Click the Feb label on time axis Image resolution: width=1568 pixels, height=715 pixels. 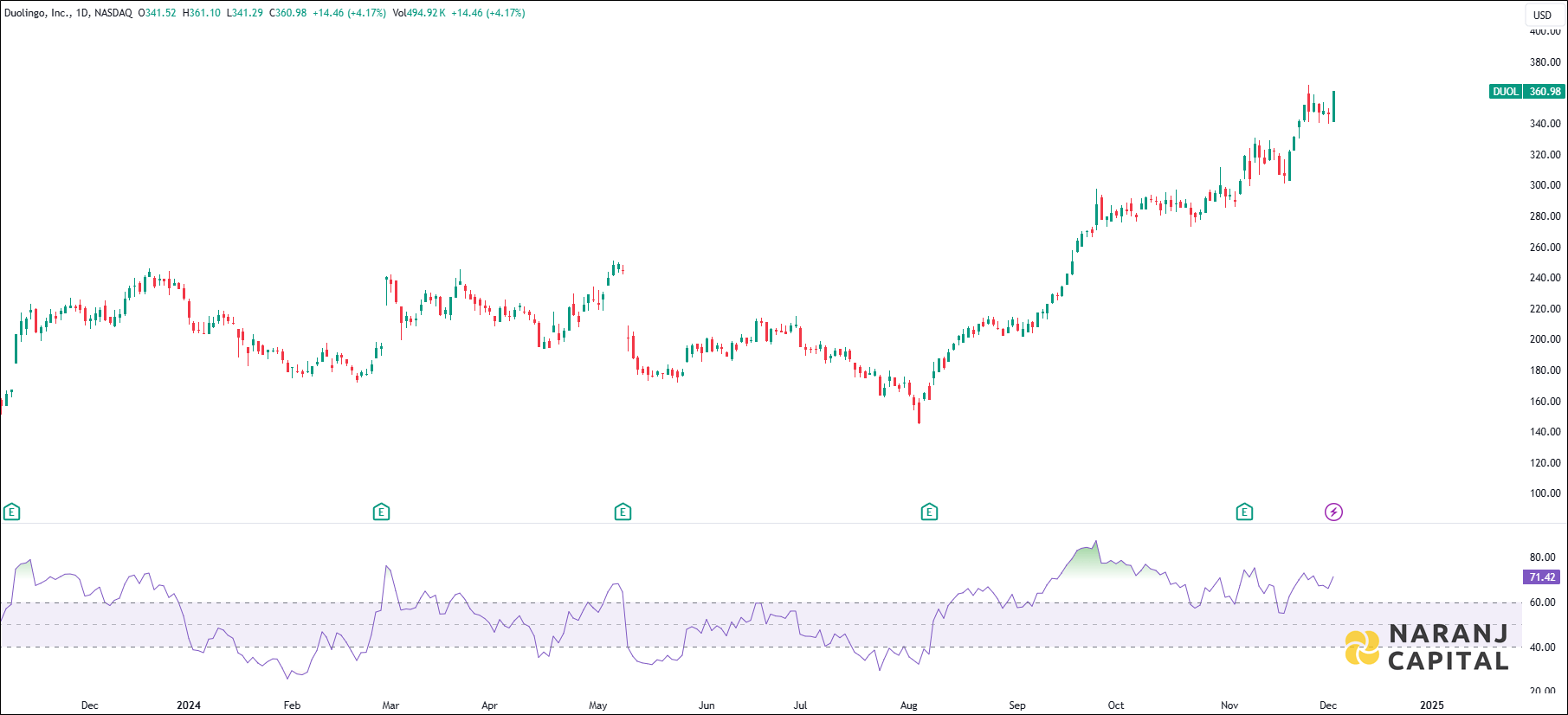coord(292,705)
